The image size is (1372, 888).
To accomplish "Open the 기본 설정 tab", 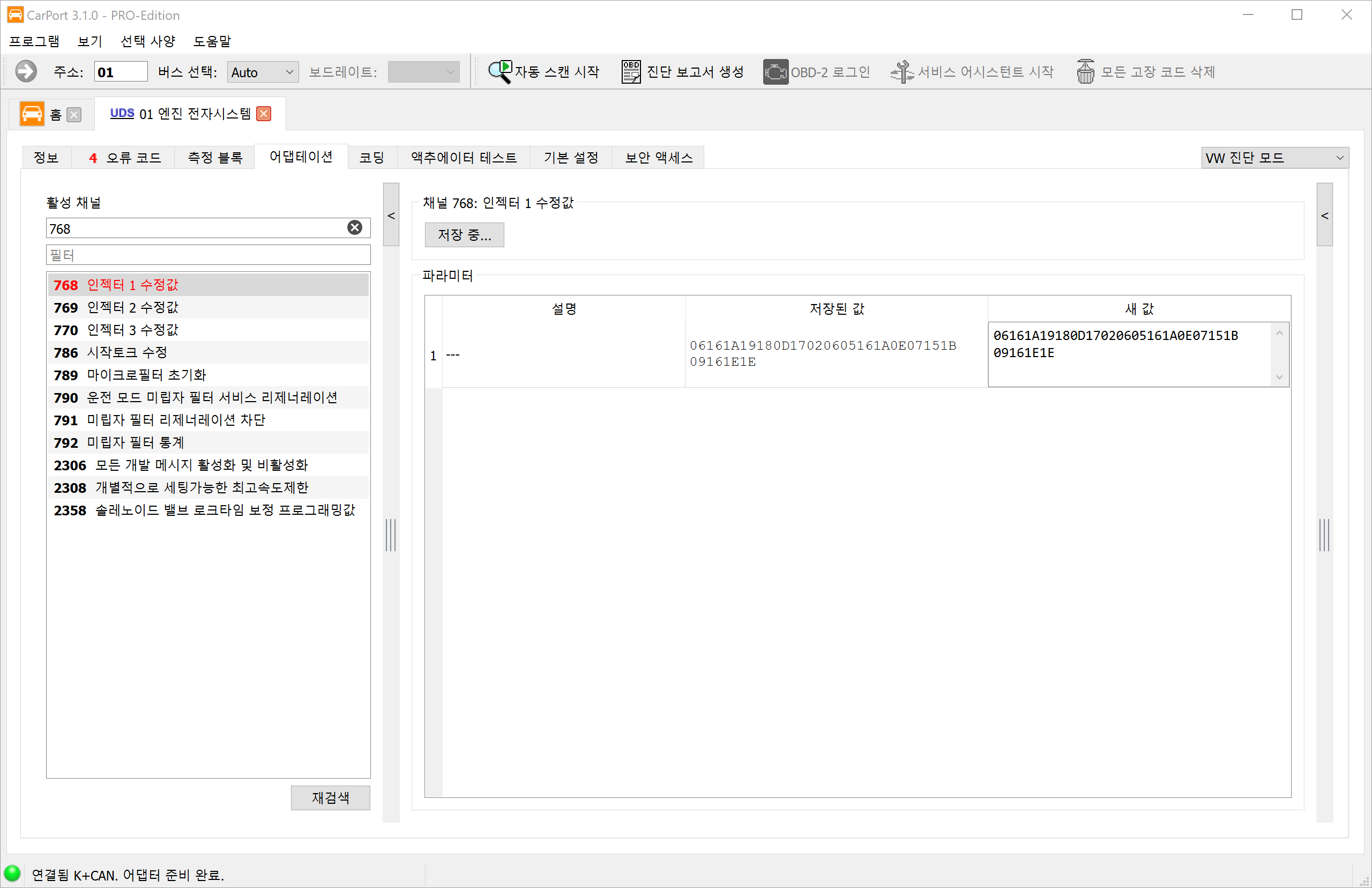I will pyautogui.click(x=570, y=158).
